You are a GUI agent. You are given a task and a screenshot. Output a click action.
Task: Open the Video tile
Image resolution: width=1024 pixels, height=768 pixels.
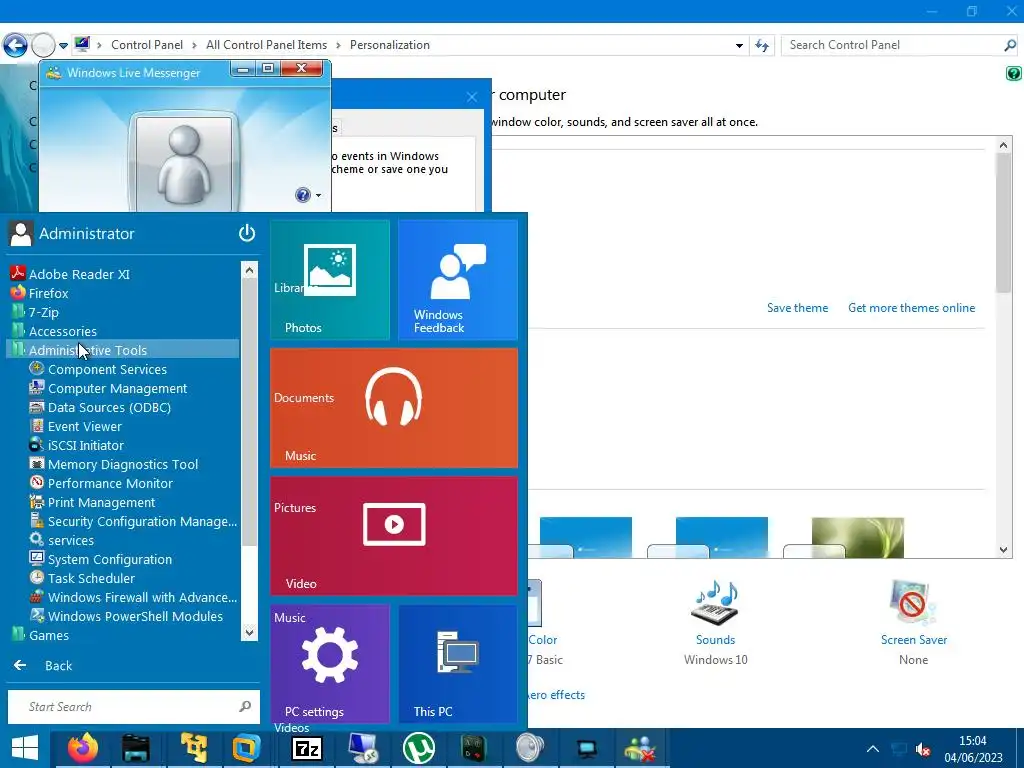(394, 536)
